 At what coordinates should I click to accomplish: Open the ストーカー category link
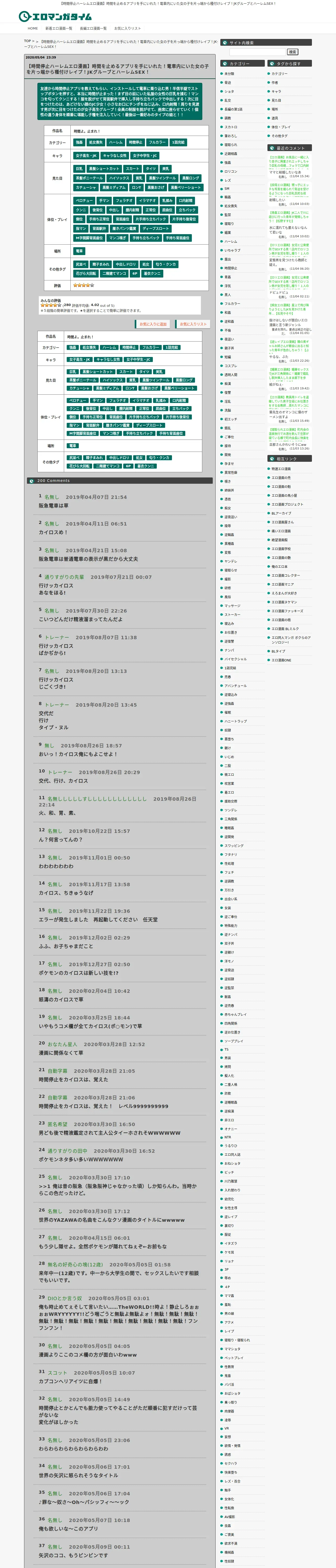[x=232, y=615]
